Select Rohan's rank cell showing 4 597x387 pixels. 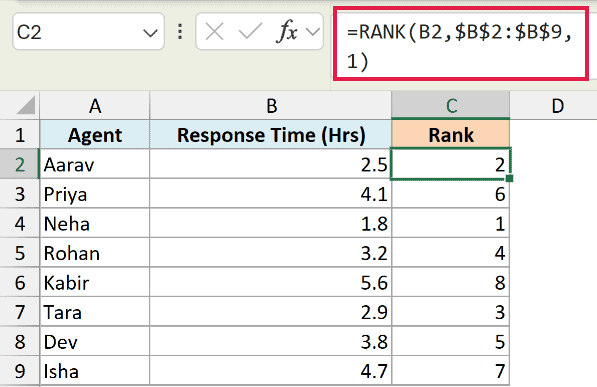tap(451, 253)
